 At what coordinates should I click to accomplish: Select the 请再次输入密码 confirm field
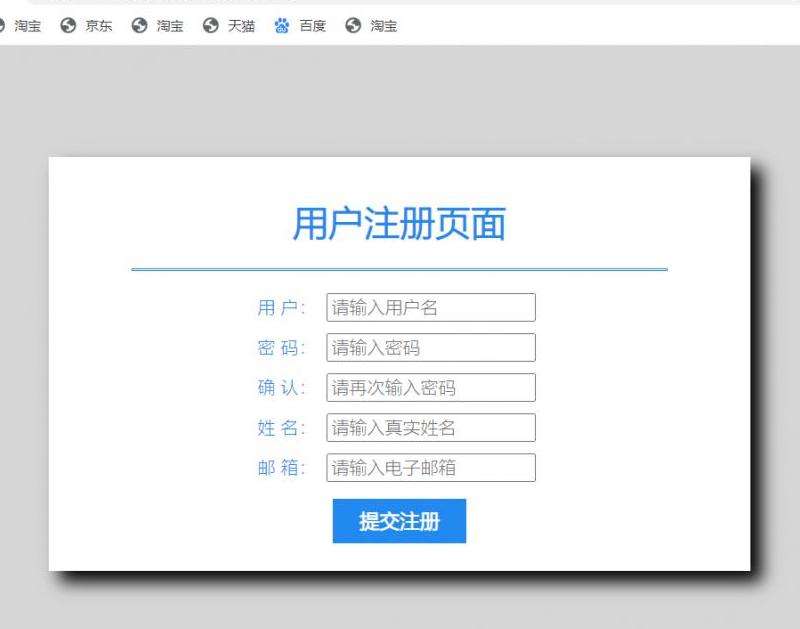[431, 387]
